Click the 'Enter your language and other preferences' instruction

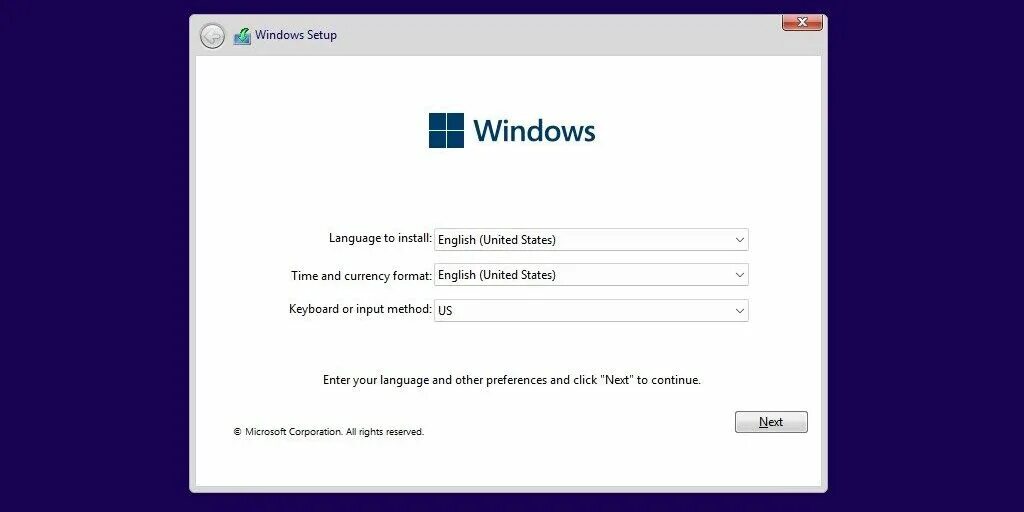click(x=512, y=380)
